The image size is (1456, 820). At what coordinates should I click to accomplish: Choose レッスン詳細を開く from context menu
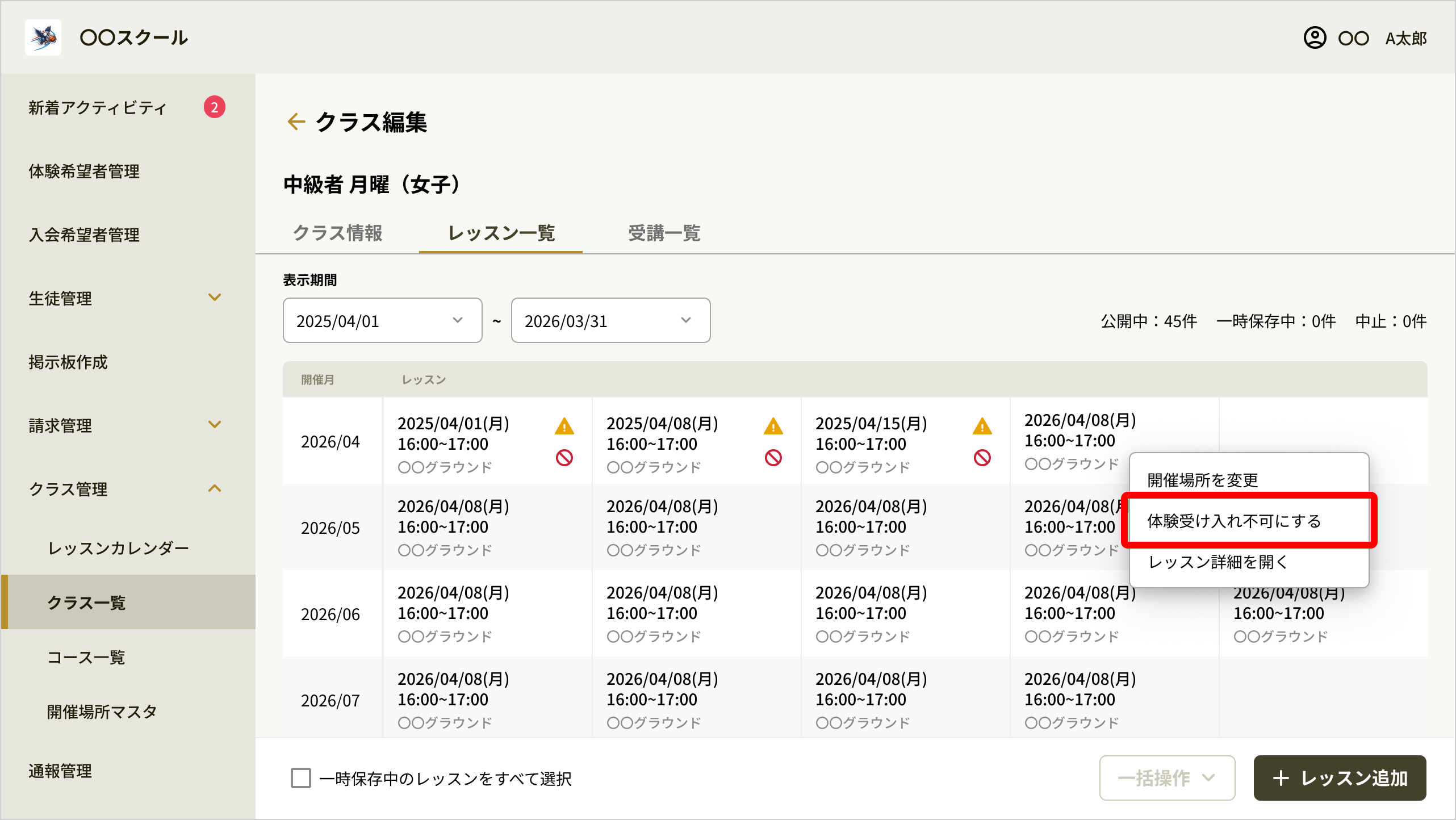1249,562
